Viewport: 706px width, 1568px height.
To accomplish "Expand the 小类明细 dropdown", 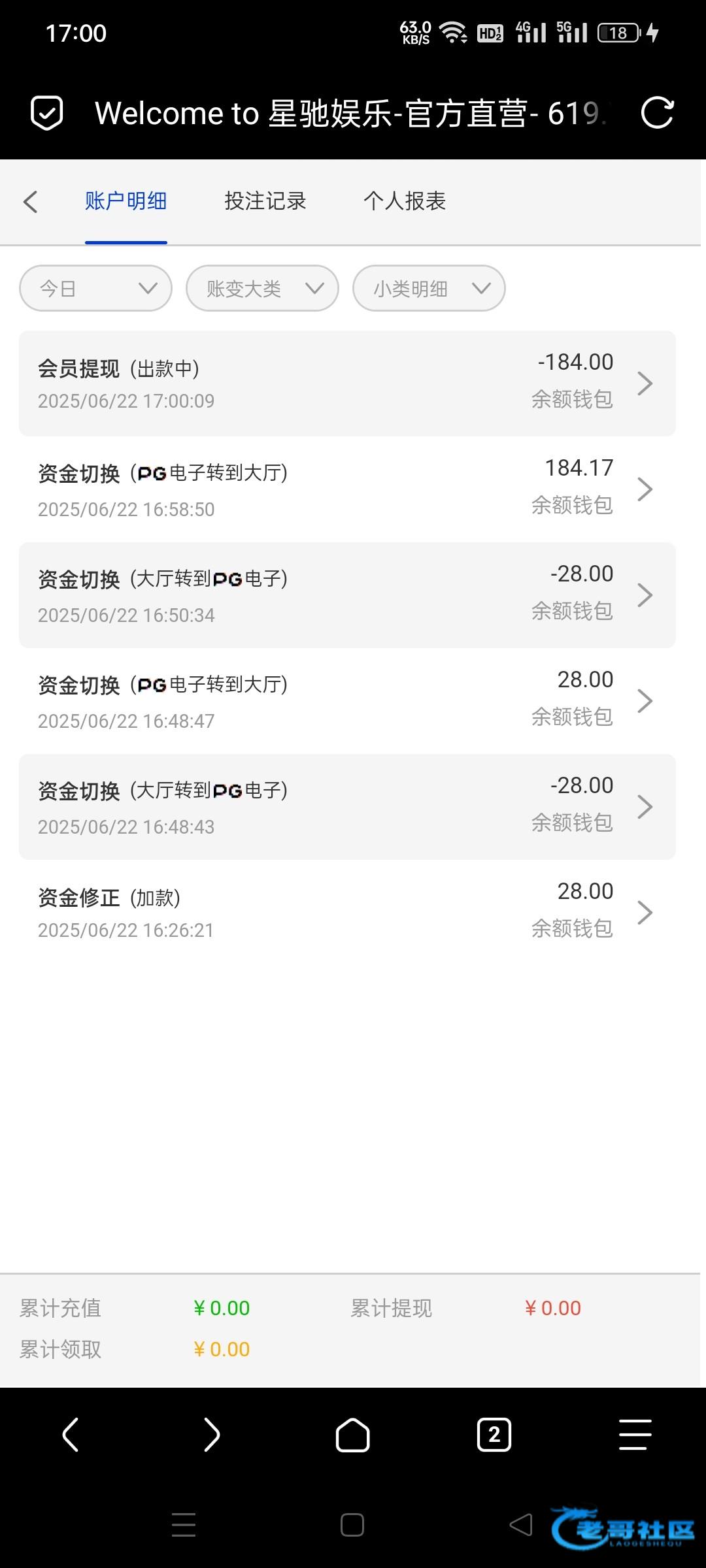I will click(429, 288).
